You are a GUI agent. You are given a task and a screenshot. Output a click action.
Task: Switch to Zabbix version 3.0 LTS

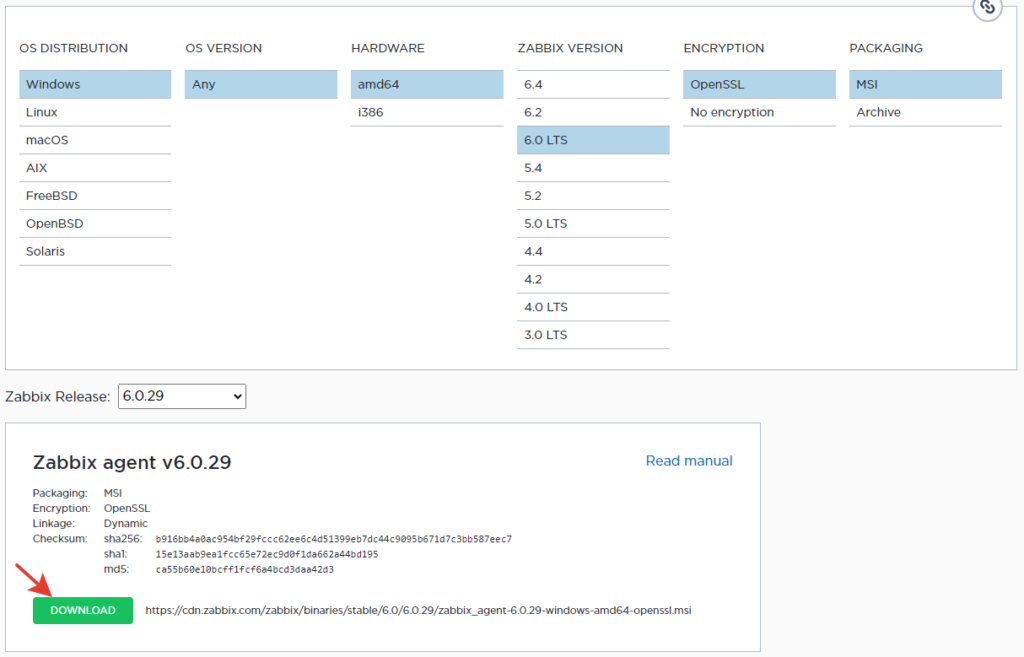(x=593, y=335)
